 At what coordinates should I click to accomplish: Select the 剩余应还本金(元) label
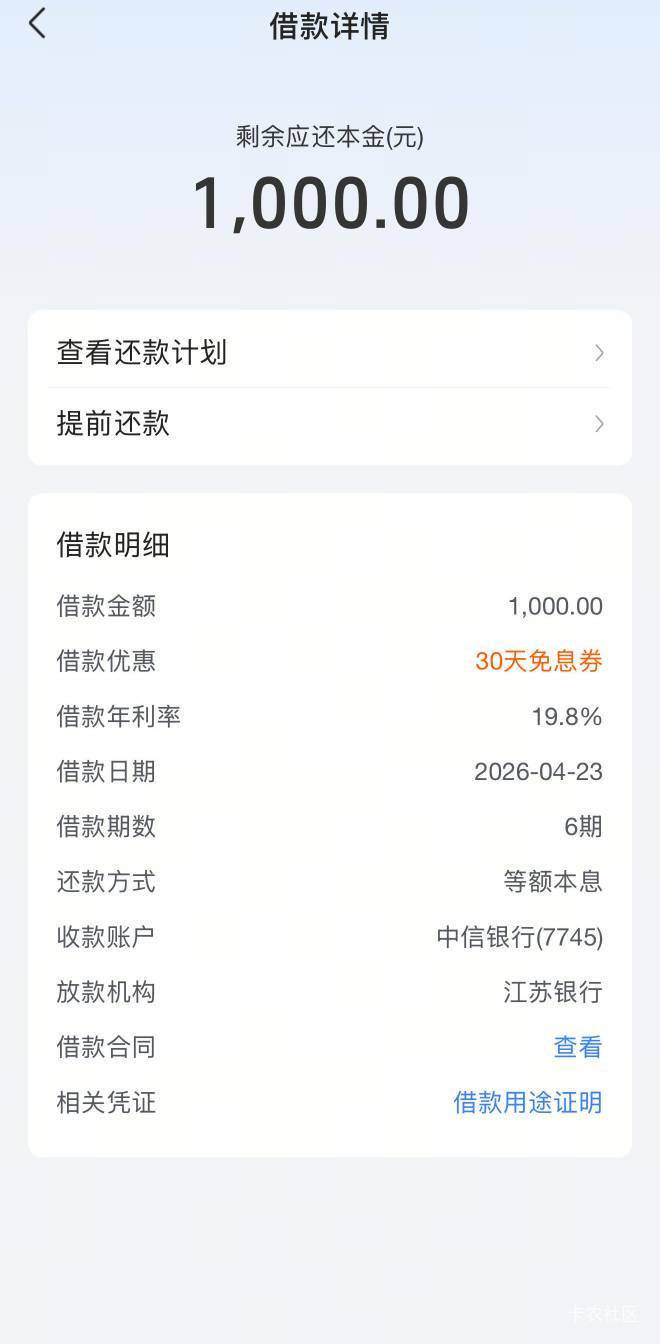pyautogui.click(x=330, y=137)
